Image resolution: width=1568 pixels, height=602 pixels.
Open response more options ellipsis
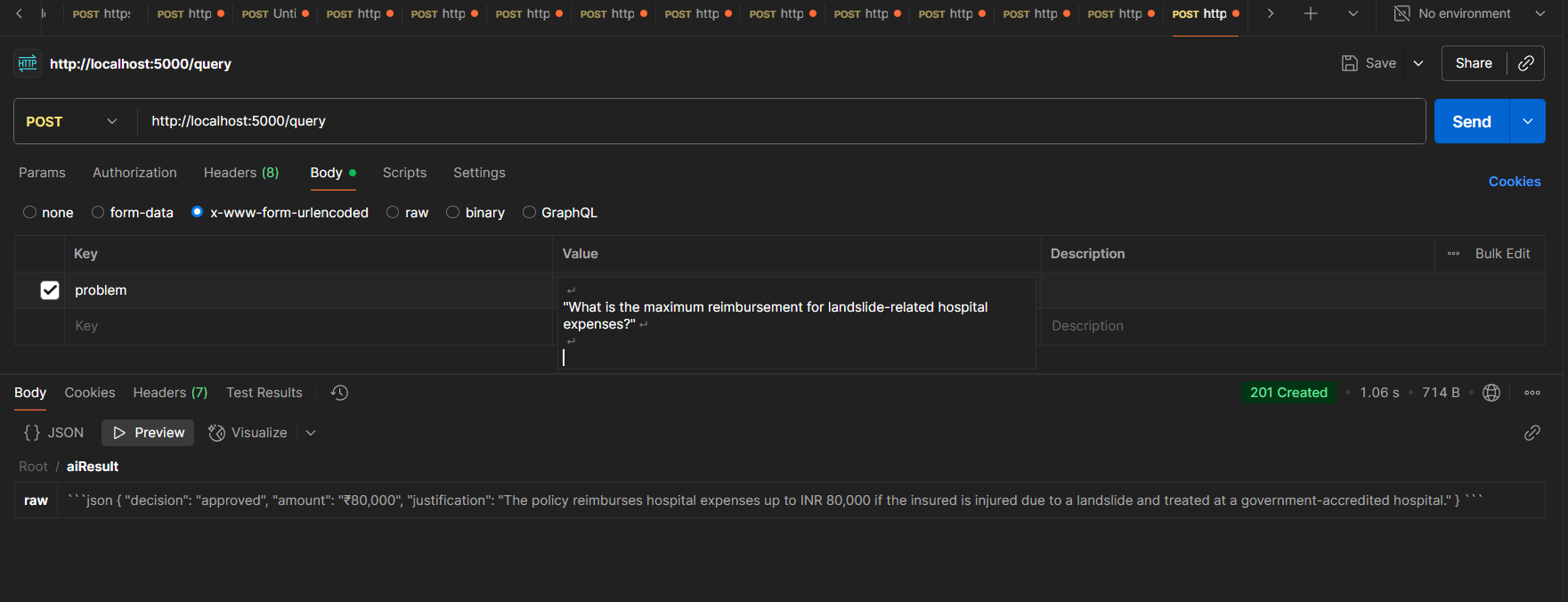[x=1532, y=393]
